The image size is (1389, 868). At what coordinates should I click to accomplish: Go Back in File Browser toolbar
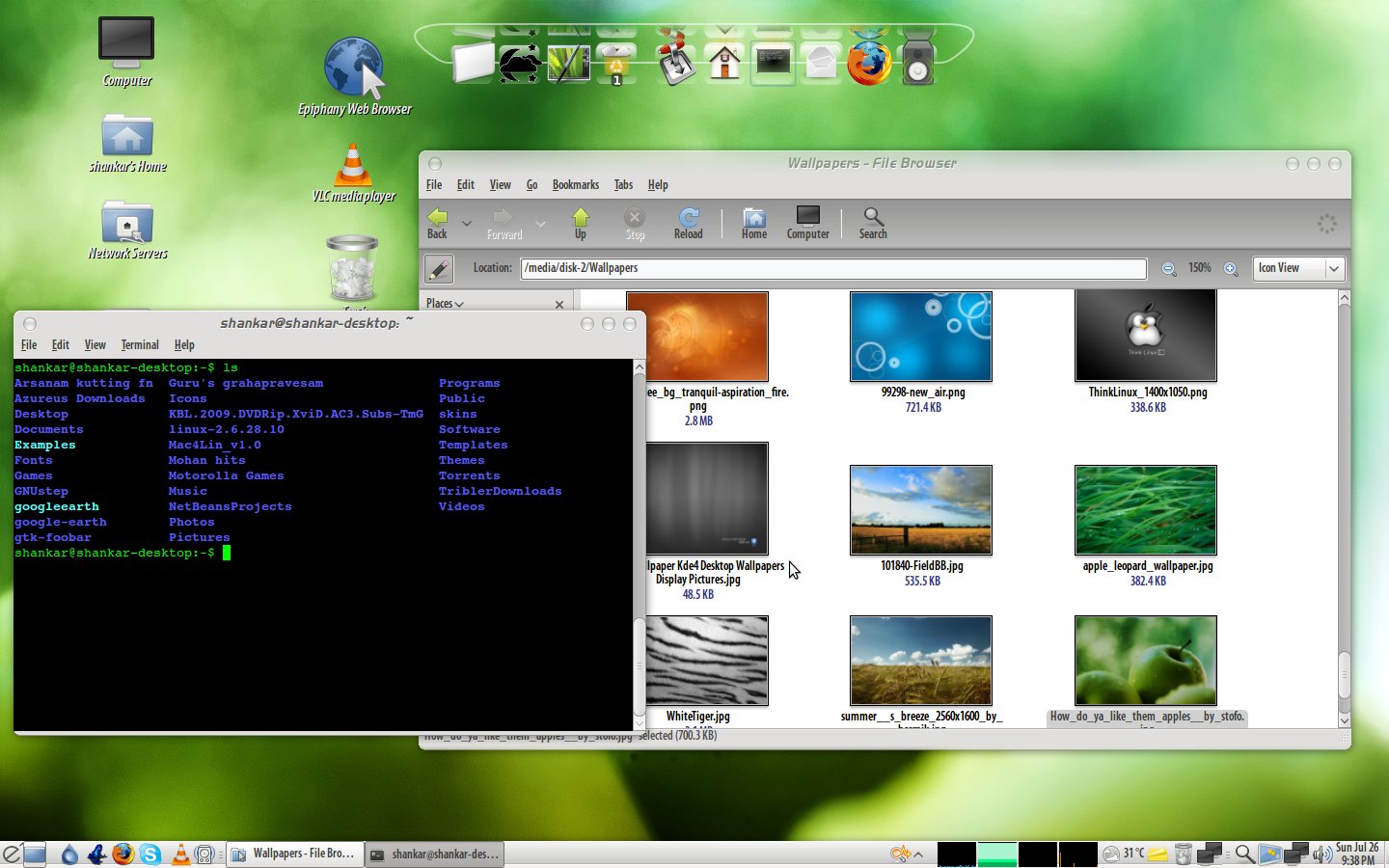[437, 223]
